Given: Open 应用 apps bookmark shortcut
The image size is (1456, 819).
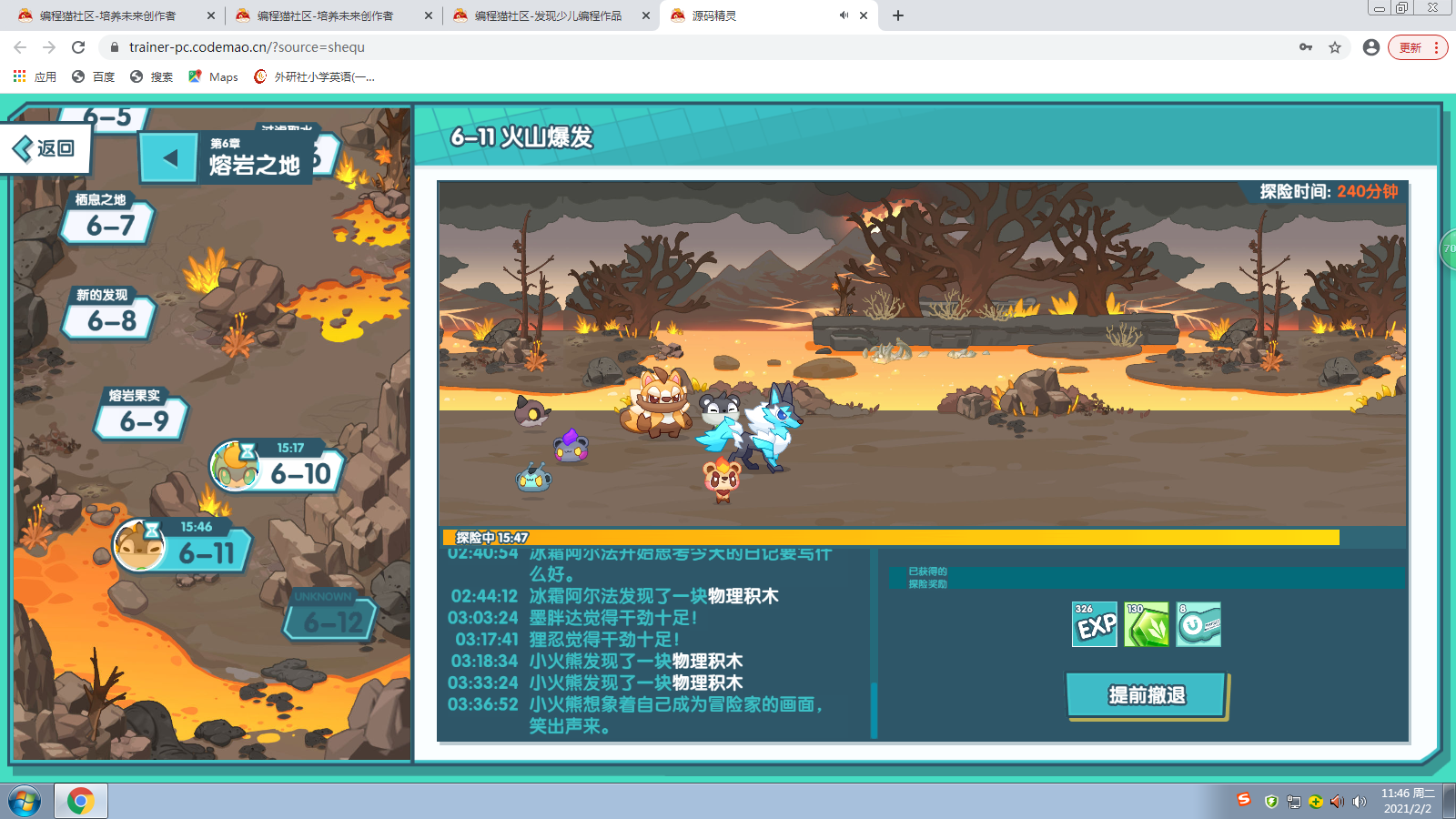Looking at the screenshot, I should (x=35, y=76).
